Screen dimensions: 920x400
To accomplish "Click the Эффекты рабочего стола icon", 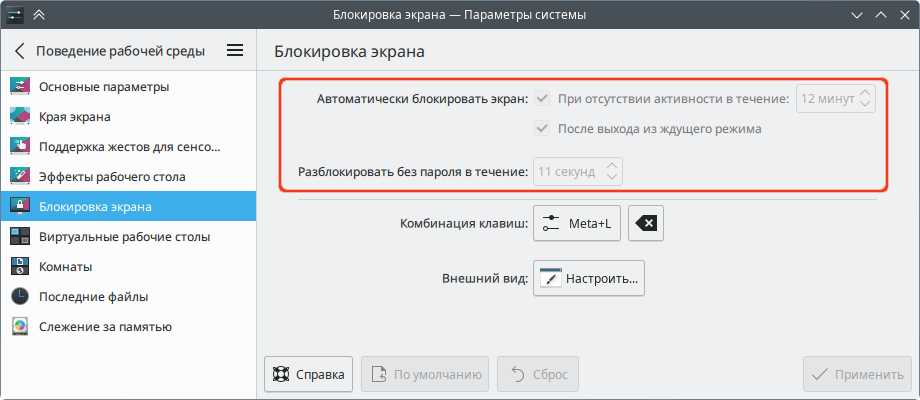I will point(20,177).
